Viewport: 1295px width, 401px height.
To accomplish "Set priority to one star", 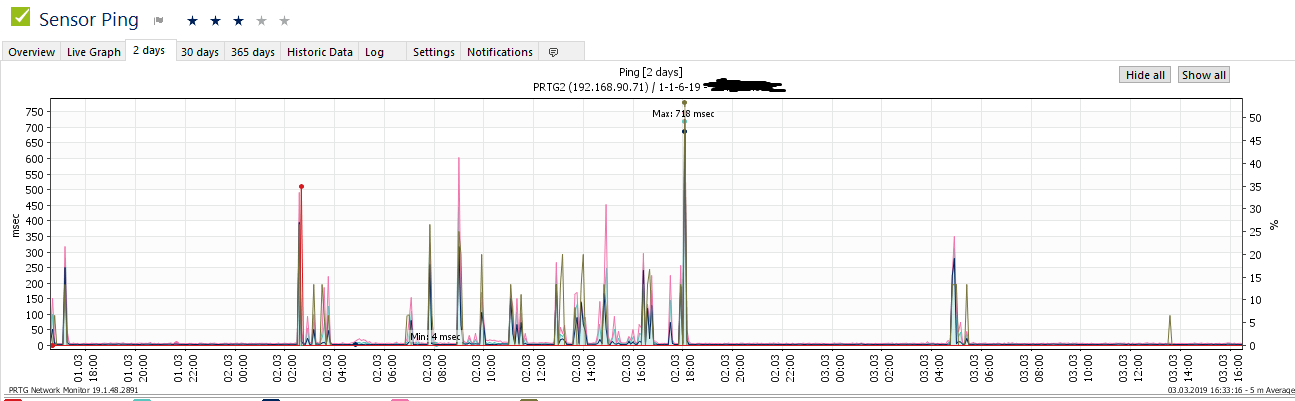I will pos(193,20).
